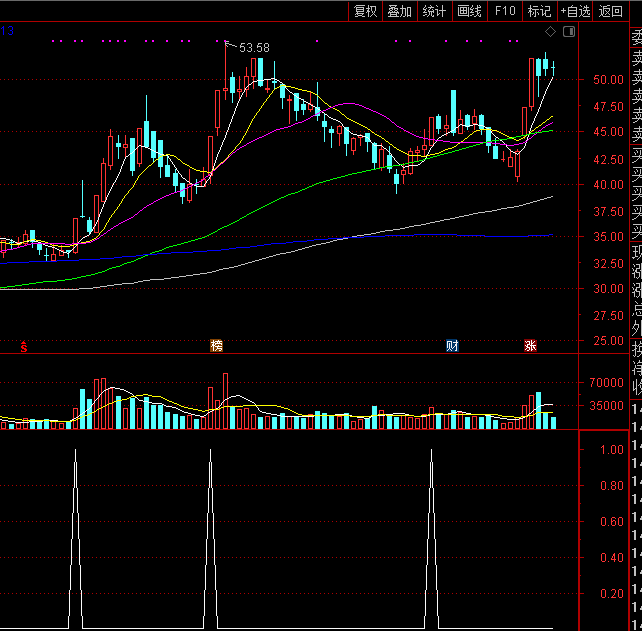Click the 0.40 indicator axis label
Viewport: 642px width, 631px height.
tap(612, 558)
